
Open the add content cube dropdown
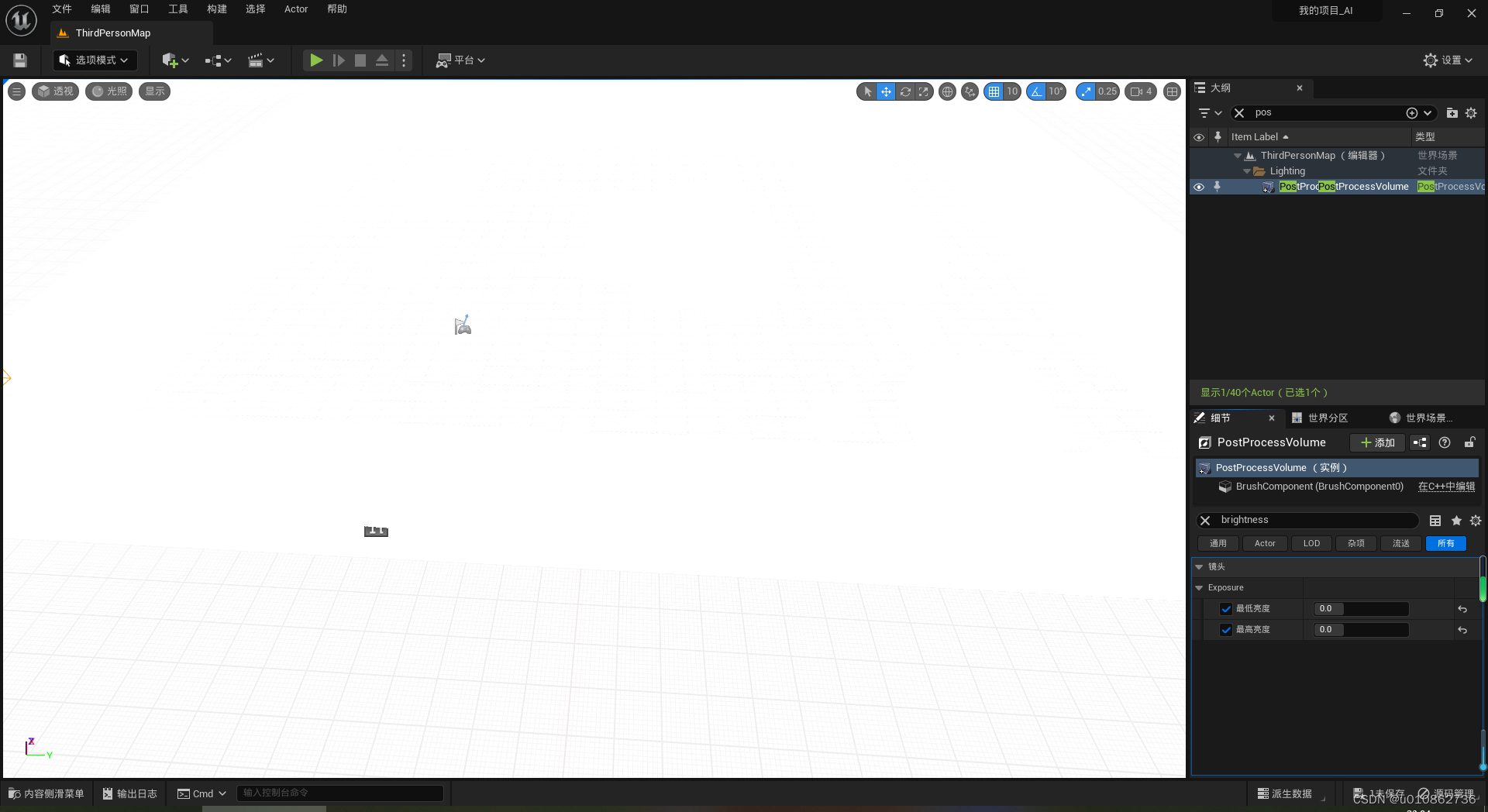point(176,60)
